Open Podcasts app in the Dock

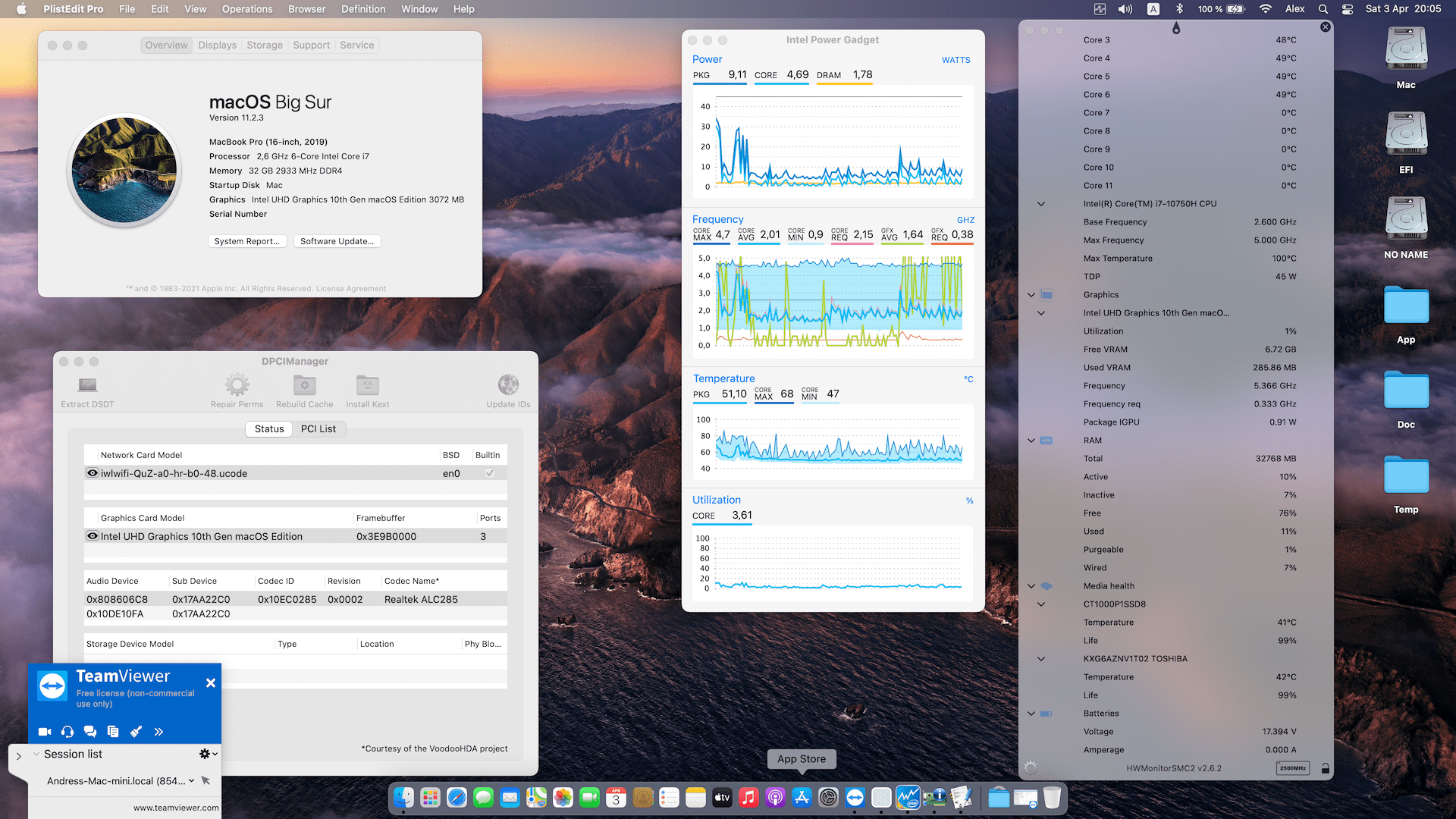(775, 797)
